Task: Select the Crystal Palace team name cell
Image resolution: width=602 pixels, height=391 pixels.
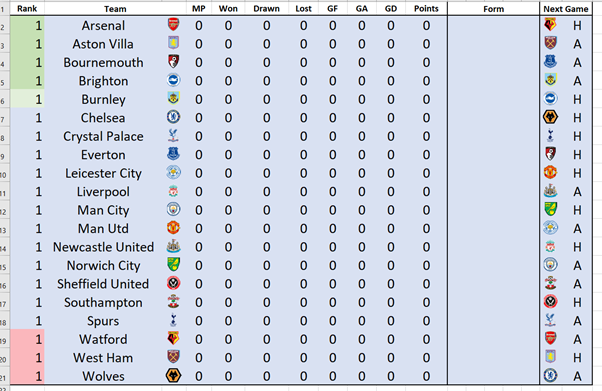Action: [x=103, y=136]
